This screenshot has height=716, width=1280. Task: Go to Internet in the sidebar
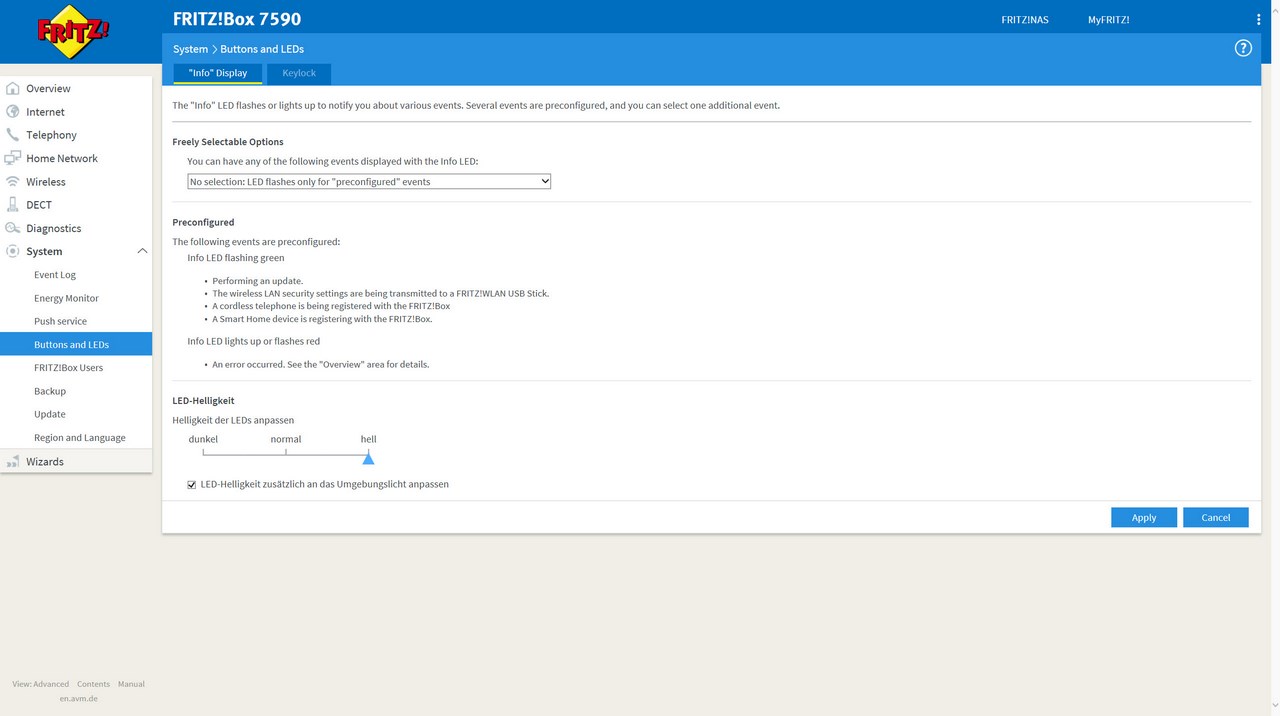coord(45,112)
